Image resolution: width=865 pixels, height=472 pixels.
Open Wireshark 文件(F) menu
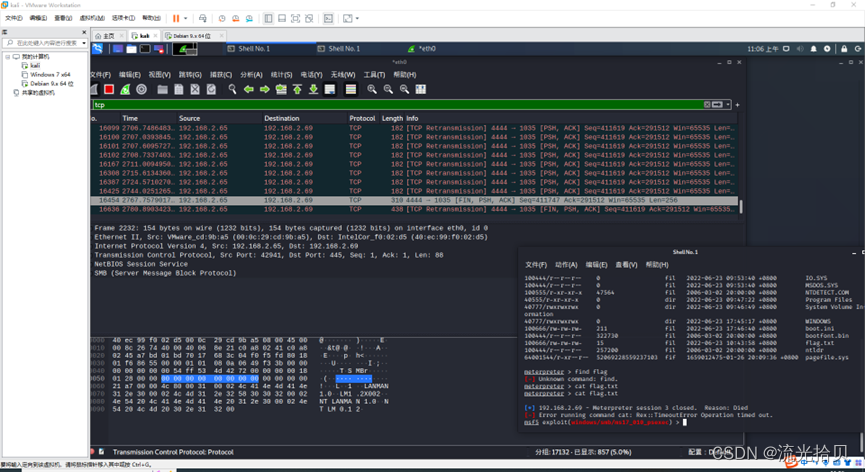[100, 74]
